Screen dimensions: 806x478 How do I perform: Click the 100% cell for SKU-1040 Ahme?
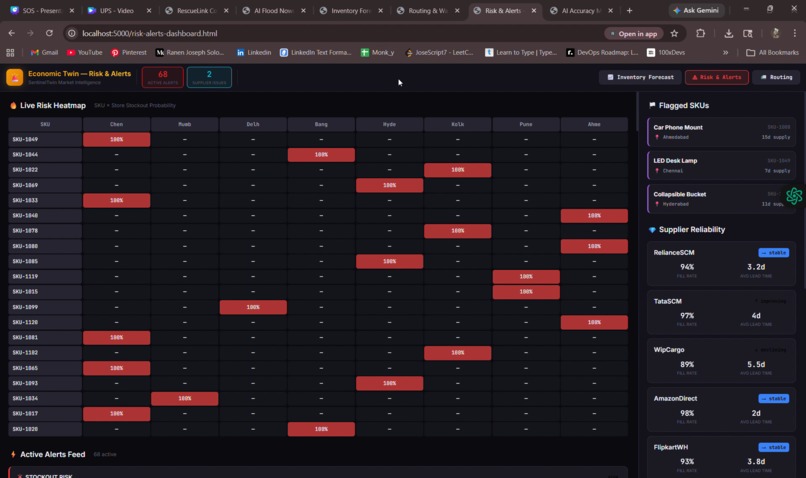(x=594, y=215)
